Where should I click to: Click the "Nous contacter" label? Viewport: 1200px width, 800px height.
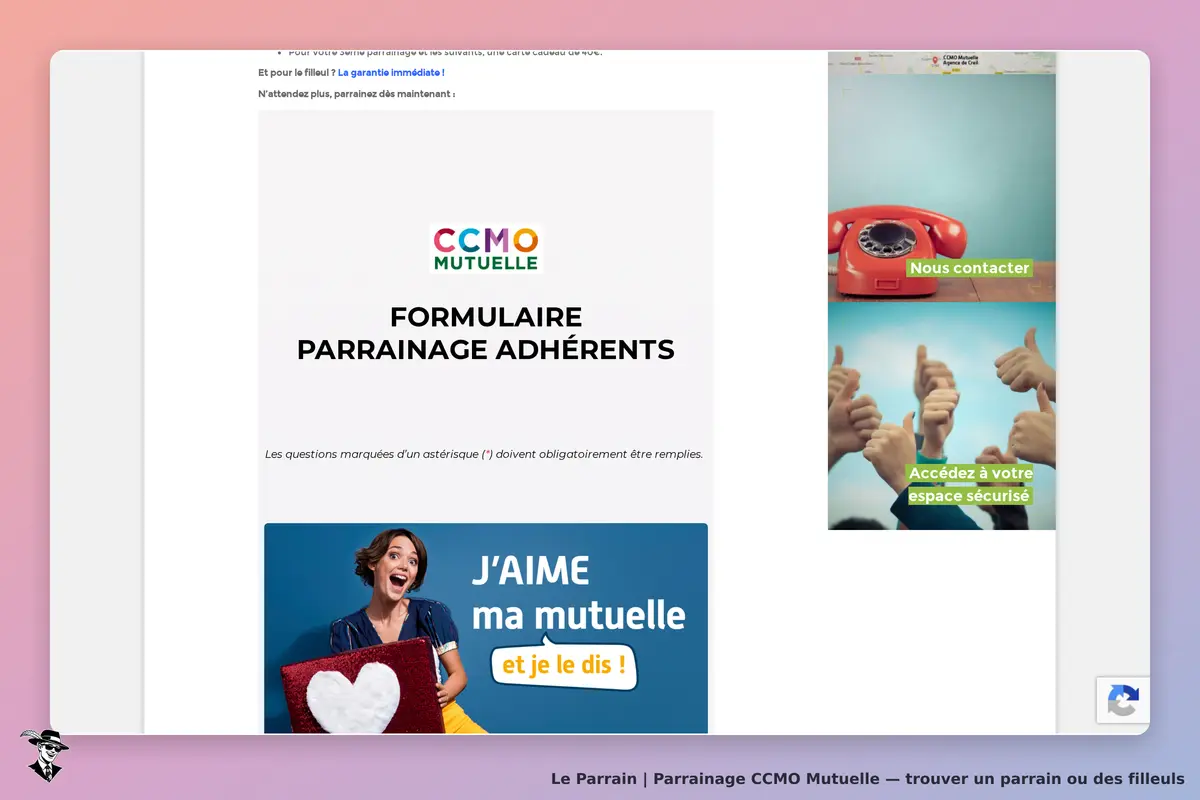[969, 268]
